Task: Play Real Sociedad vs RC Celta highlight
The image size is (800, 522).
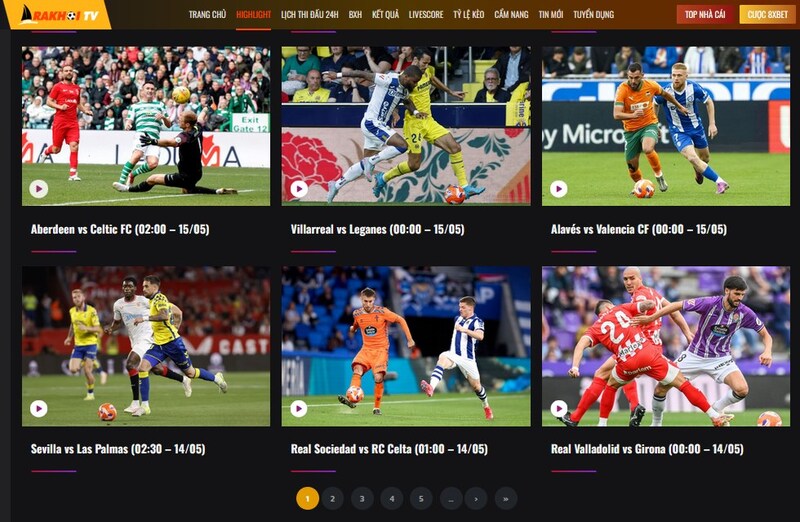Action: tap(299, 408)
